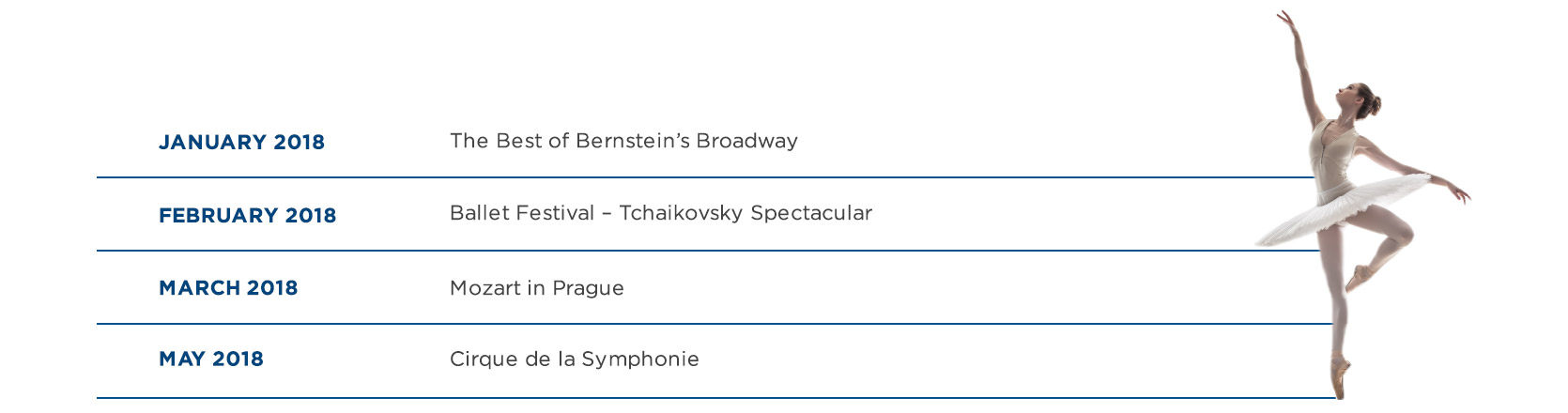Open Ballet Festival – Tchaikovsky Spectacular

pos(661,213)
